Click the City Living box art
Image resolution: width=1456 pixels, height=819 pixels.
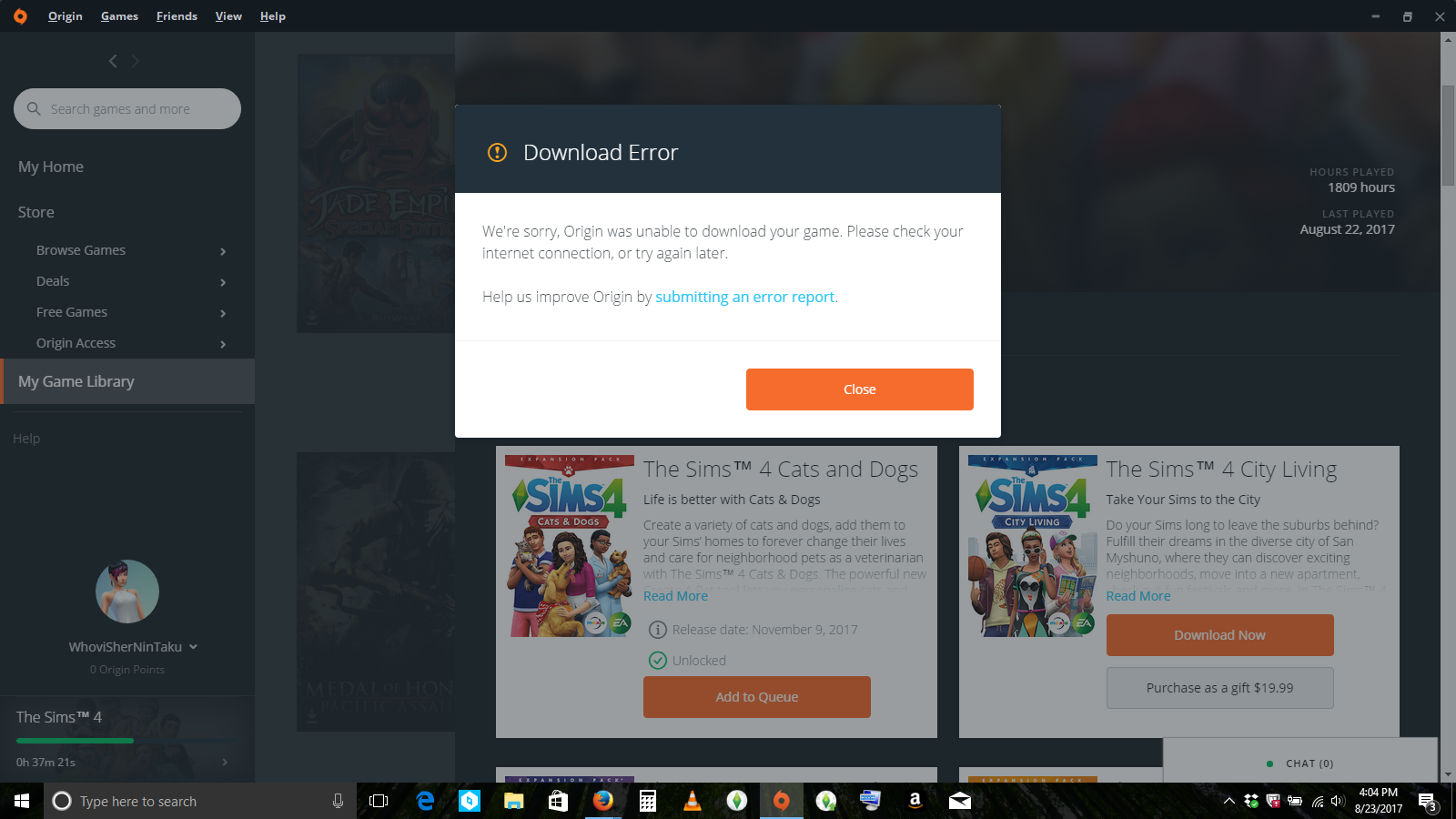1033,546
